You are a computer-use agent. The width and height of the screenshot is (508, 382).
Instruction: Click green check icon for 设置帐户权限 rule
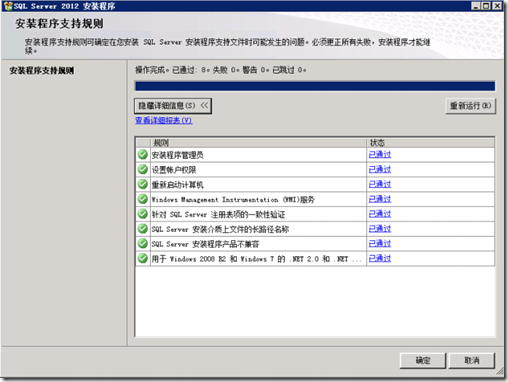pyautogui.click(x=143, y=169)
